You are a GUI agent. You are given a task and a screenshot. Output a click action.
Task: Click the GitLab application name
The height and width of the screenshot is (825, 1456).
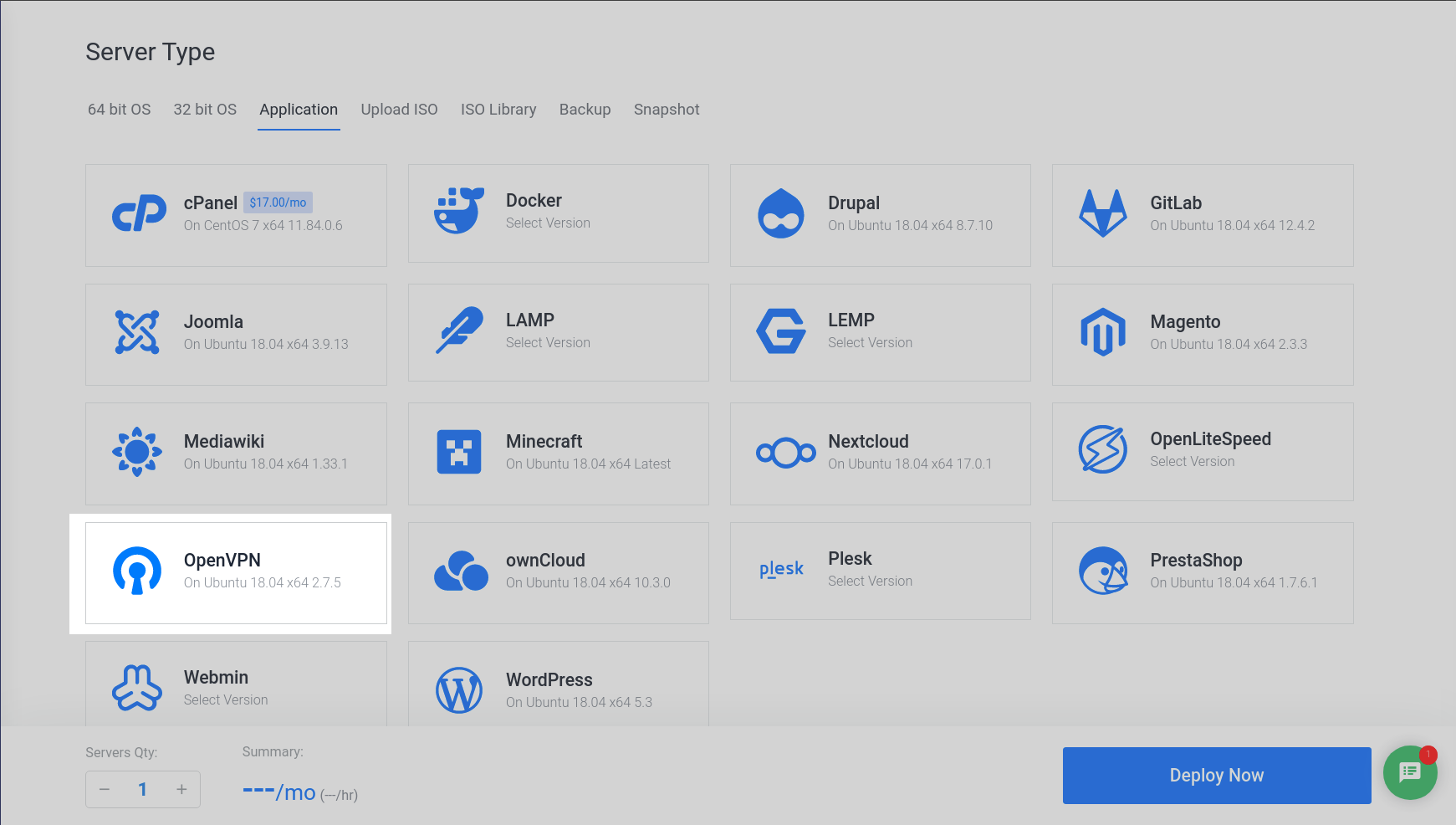[1176, 203]
